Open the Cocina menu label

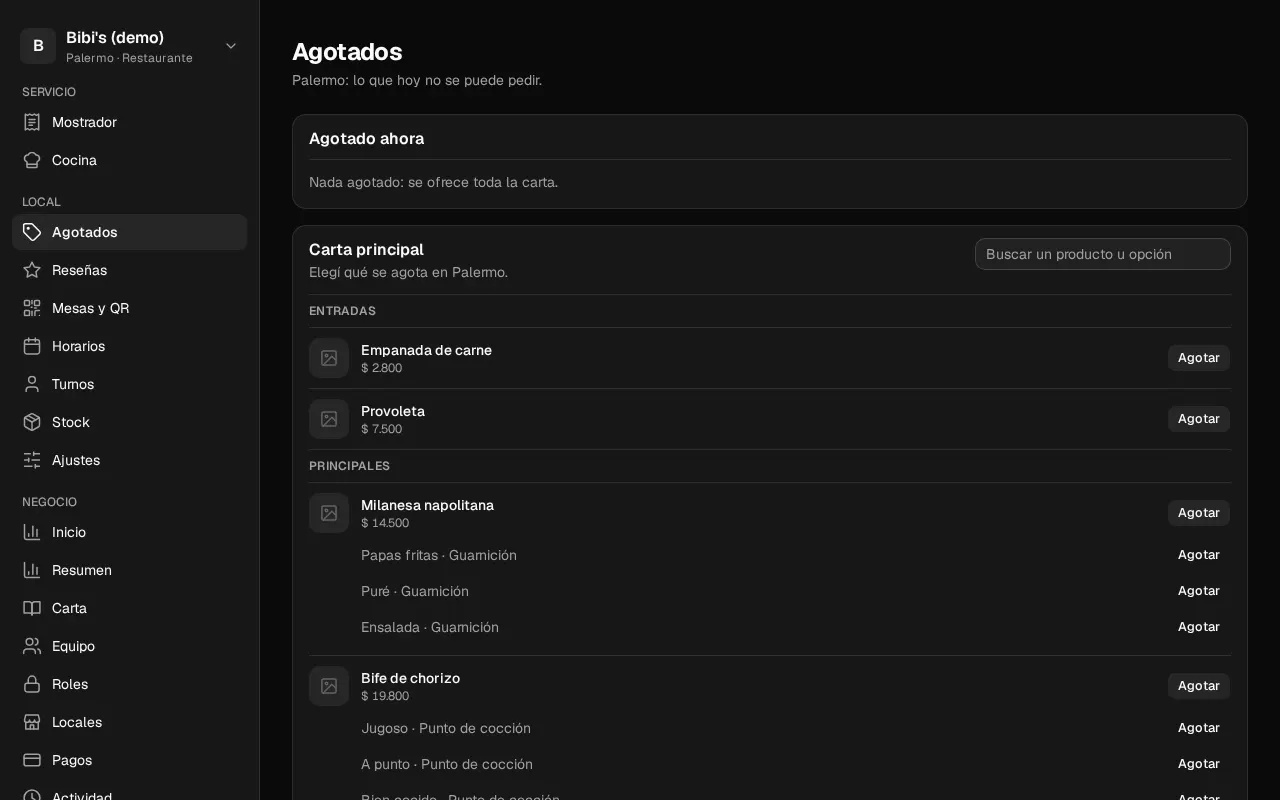click(x=74, y=160)
